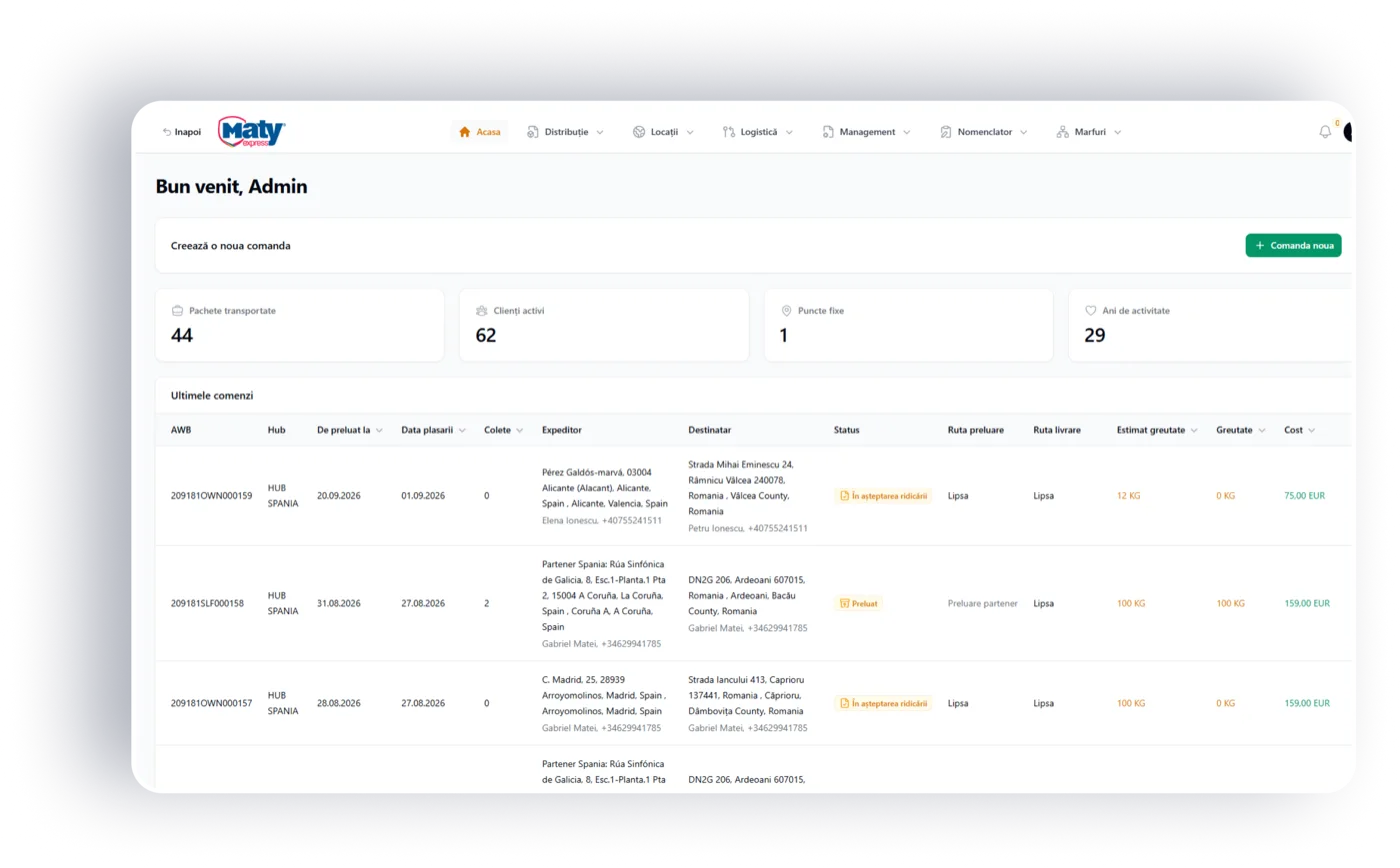Click the Acasa home icon
The image size is (1400, 868).
coord(464,132)
